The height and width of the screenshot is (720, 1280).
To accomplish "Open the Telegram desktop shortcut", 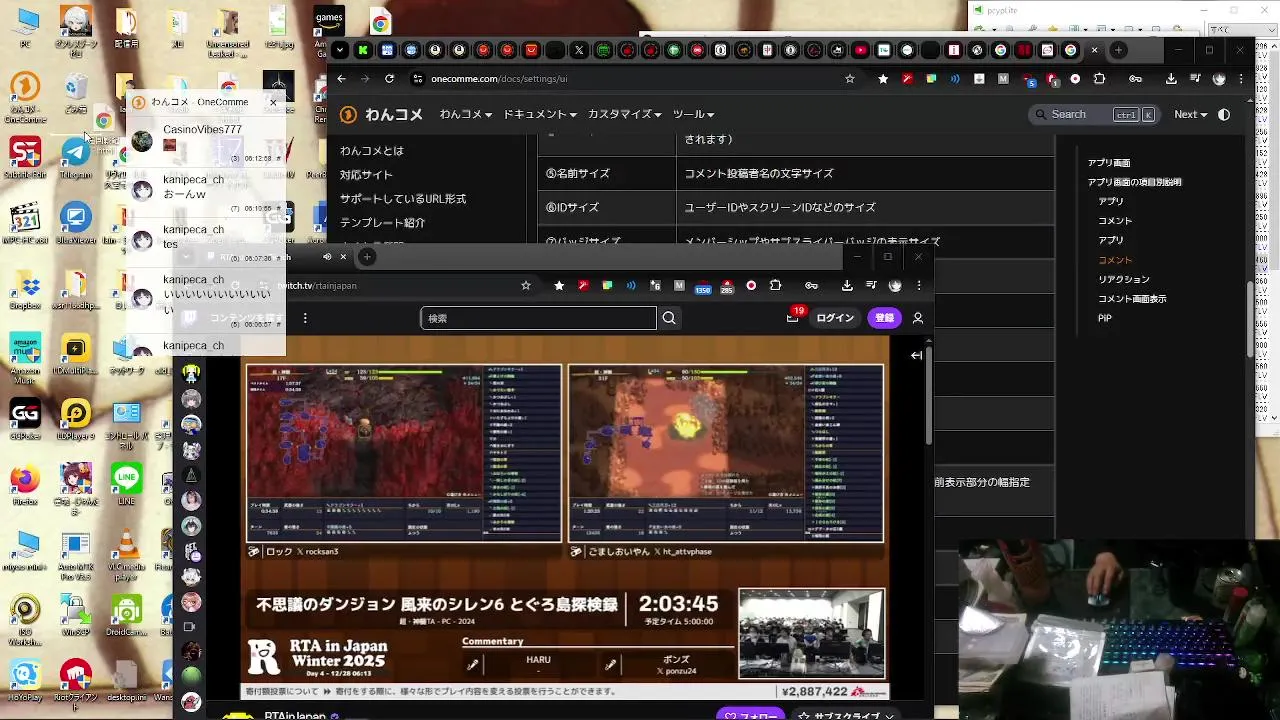I will [x=76, y=158].
